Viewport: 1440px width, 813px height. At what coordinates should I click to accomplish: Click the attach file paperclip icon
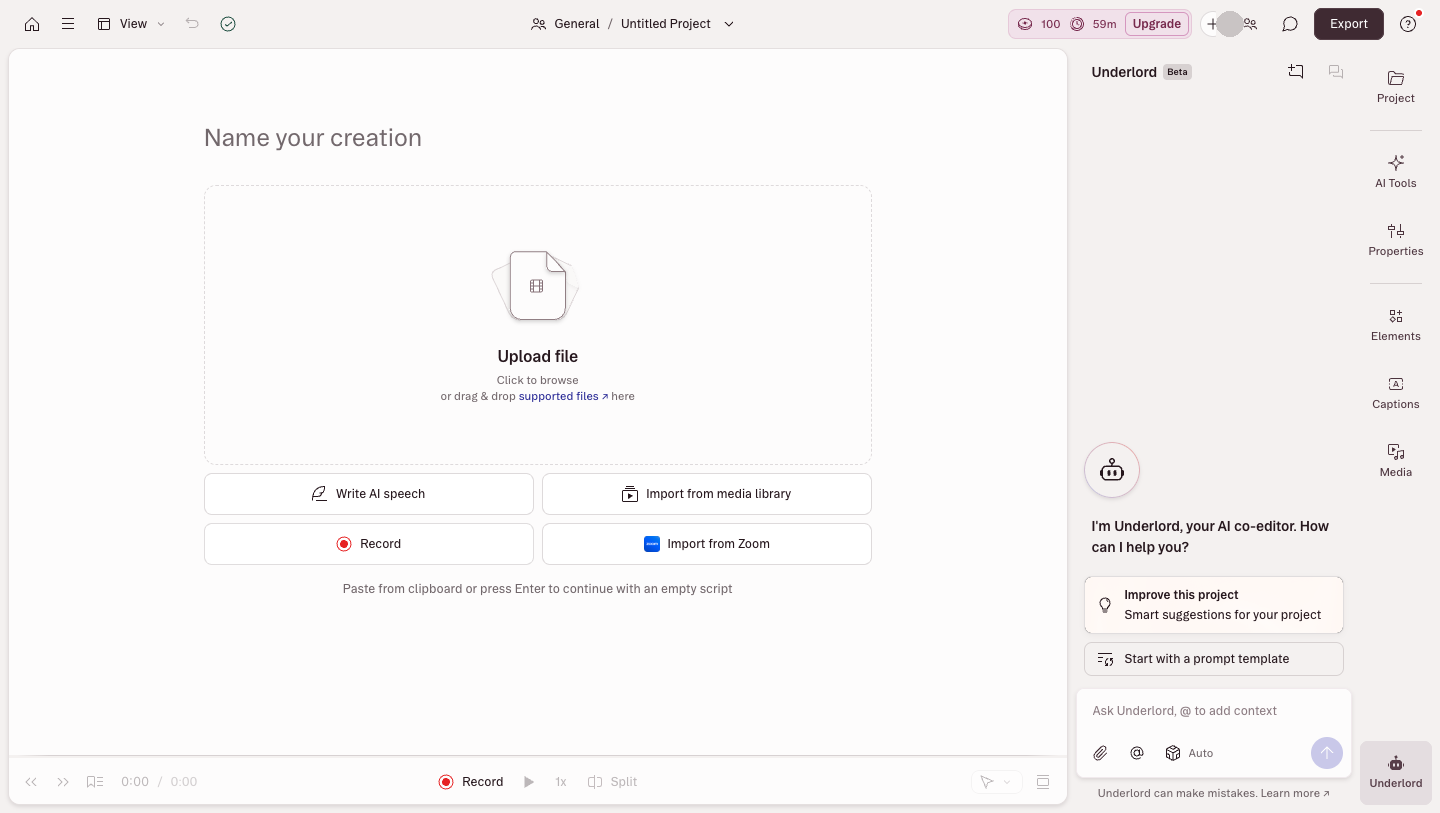[1100, 753]
